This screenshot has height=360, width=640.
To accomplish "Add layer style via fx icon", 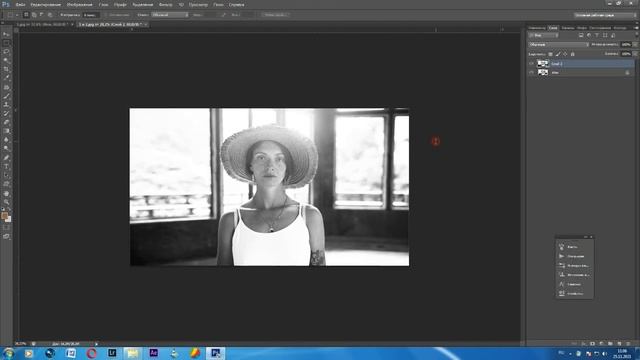I will [583, 344].
